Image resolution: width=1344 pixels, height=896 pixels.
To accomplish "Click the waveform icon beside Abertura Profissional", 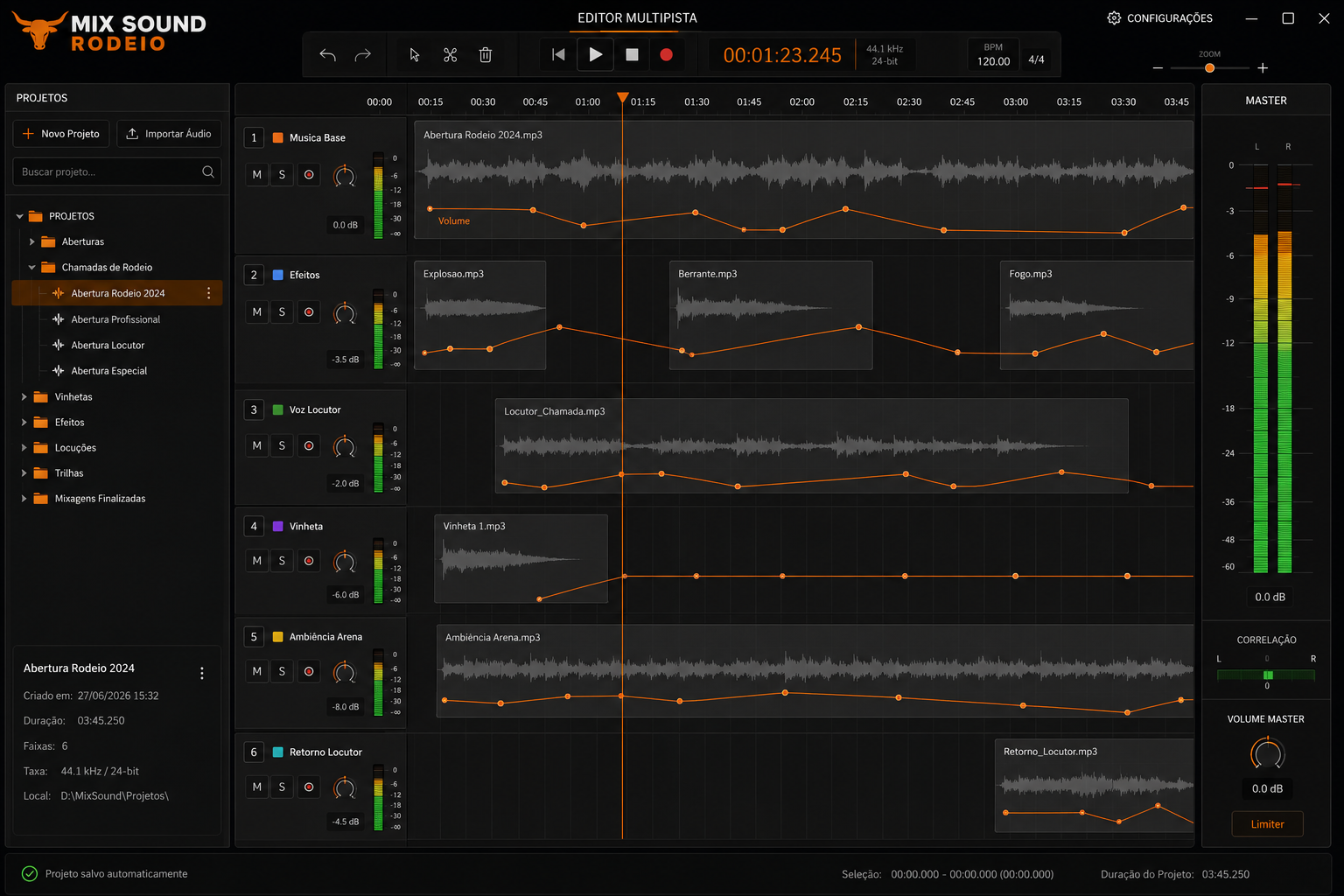I will pyautogui.click(x=59, y=319).
